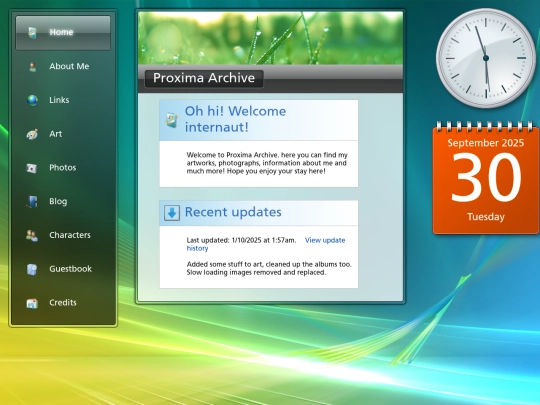The height and width of the screenshot is (405, 540).
Task: Click the grass banner image
Action: pyautogui.click(x=270, y=38)
